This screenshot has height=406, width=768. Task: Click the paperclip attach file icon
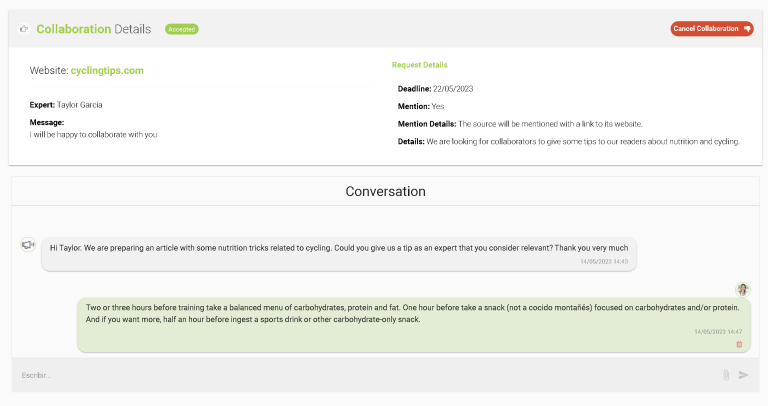[726, 375]
